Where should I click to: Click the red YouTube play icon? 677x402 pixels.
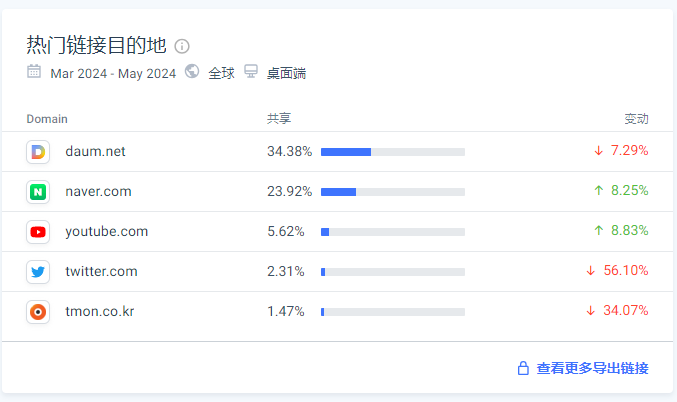[38, 232]
